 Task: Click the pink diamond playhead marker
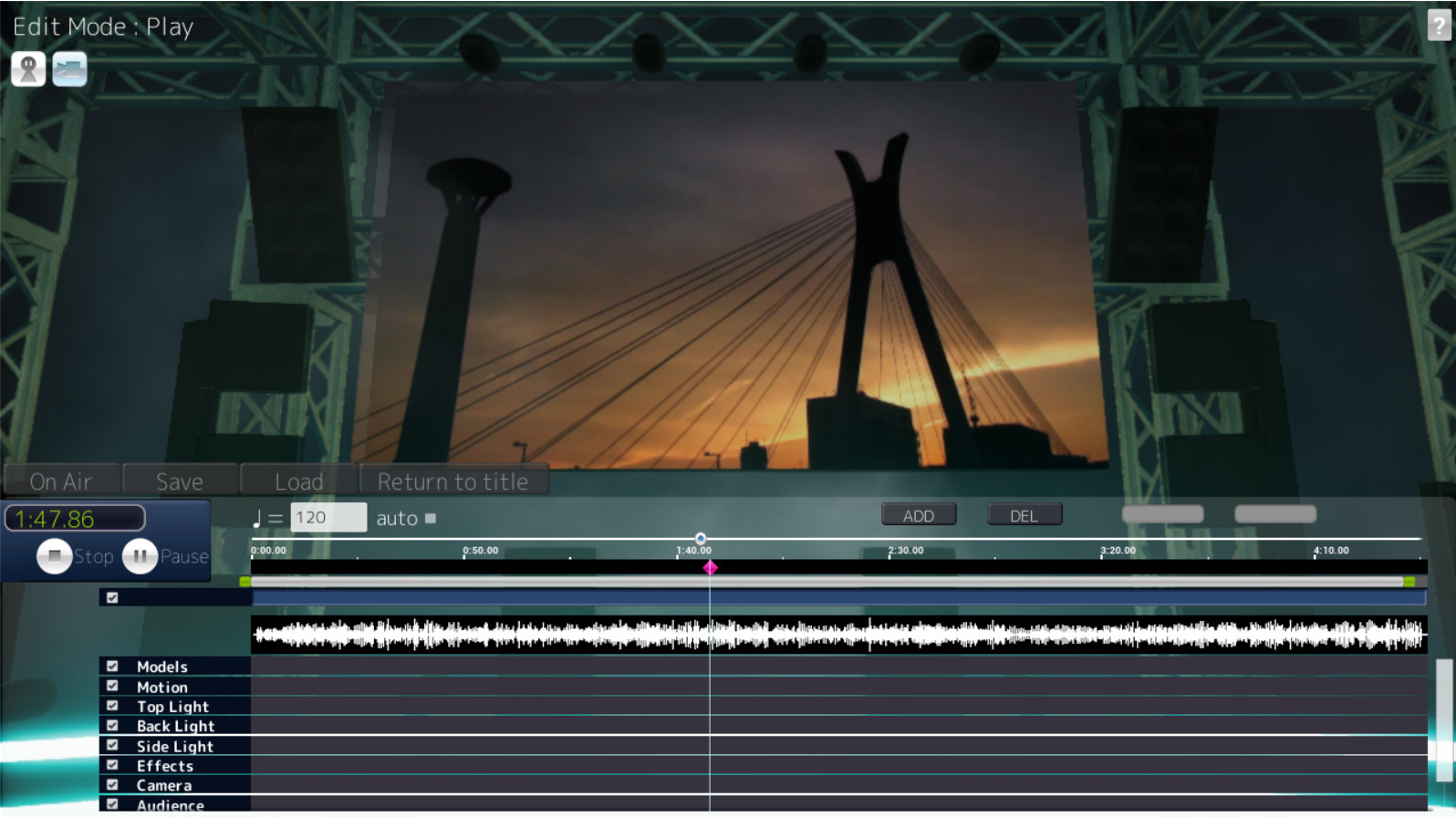point(710,568)
